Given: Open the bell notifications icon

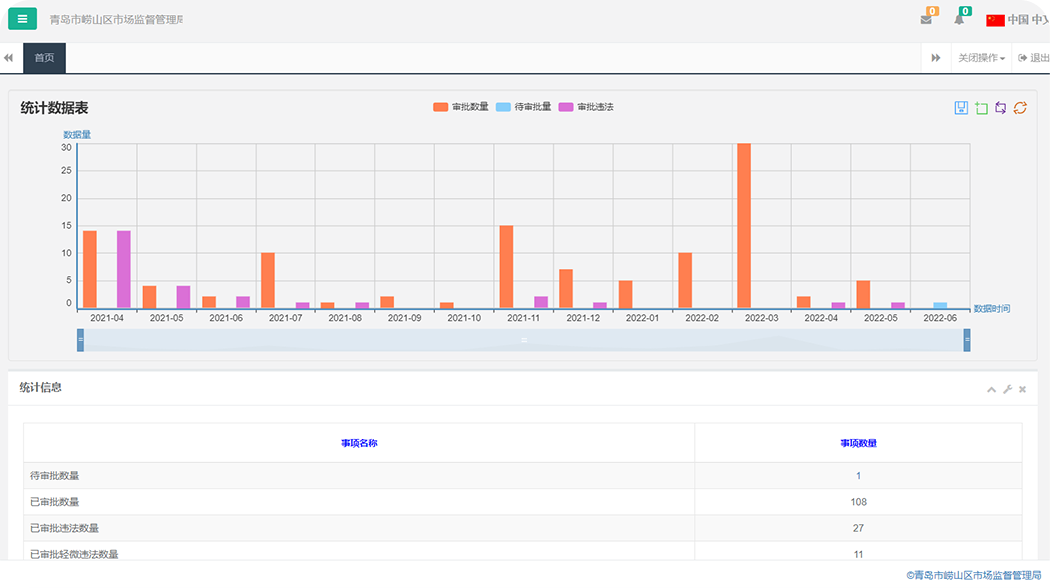Looking at the screenshot, I should coord(959,20).
